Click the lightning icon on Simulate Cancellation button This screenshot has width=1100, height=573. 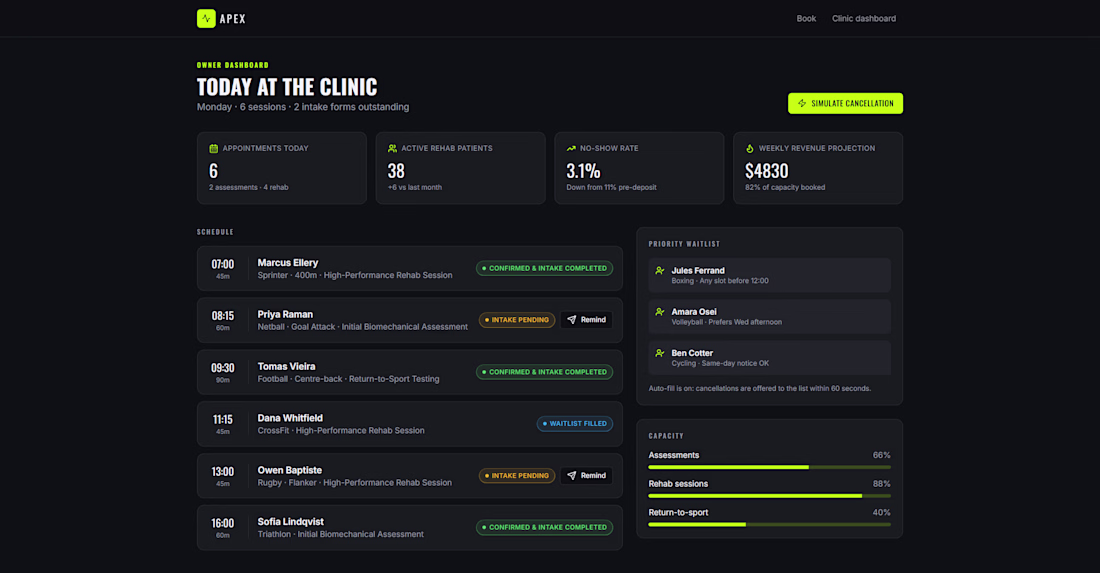point(802,104)
